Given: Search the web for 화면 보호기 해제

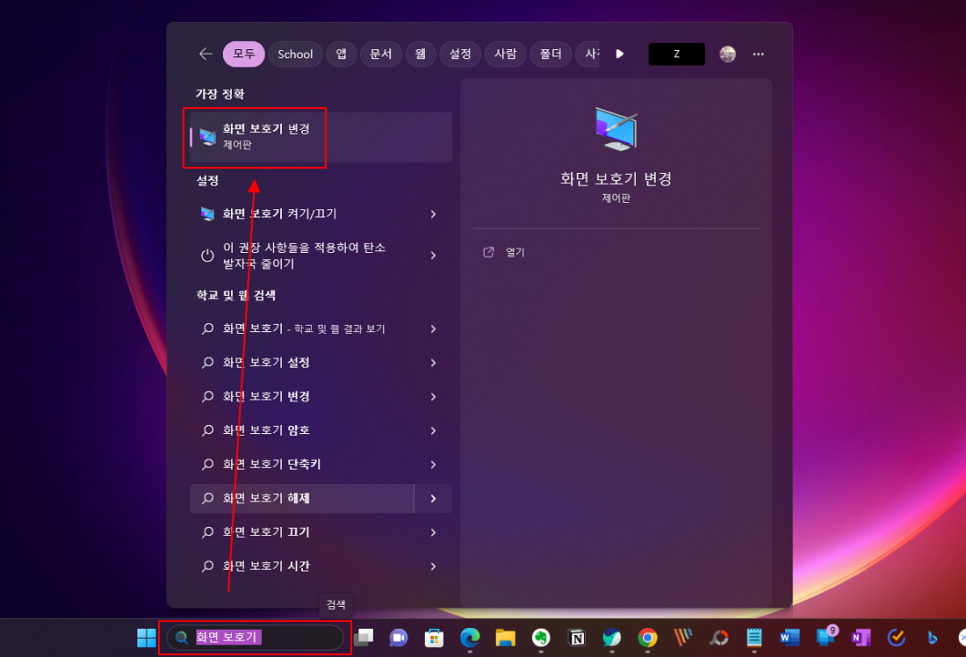Looking at the screenshot, I should [302, 498].
